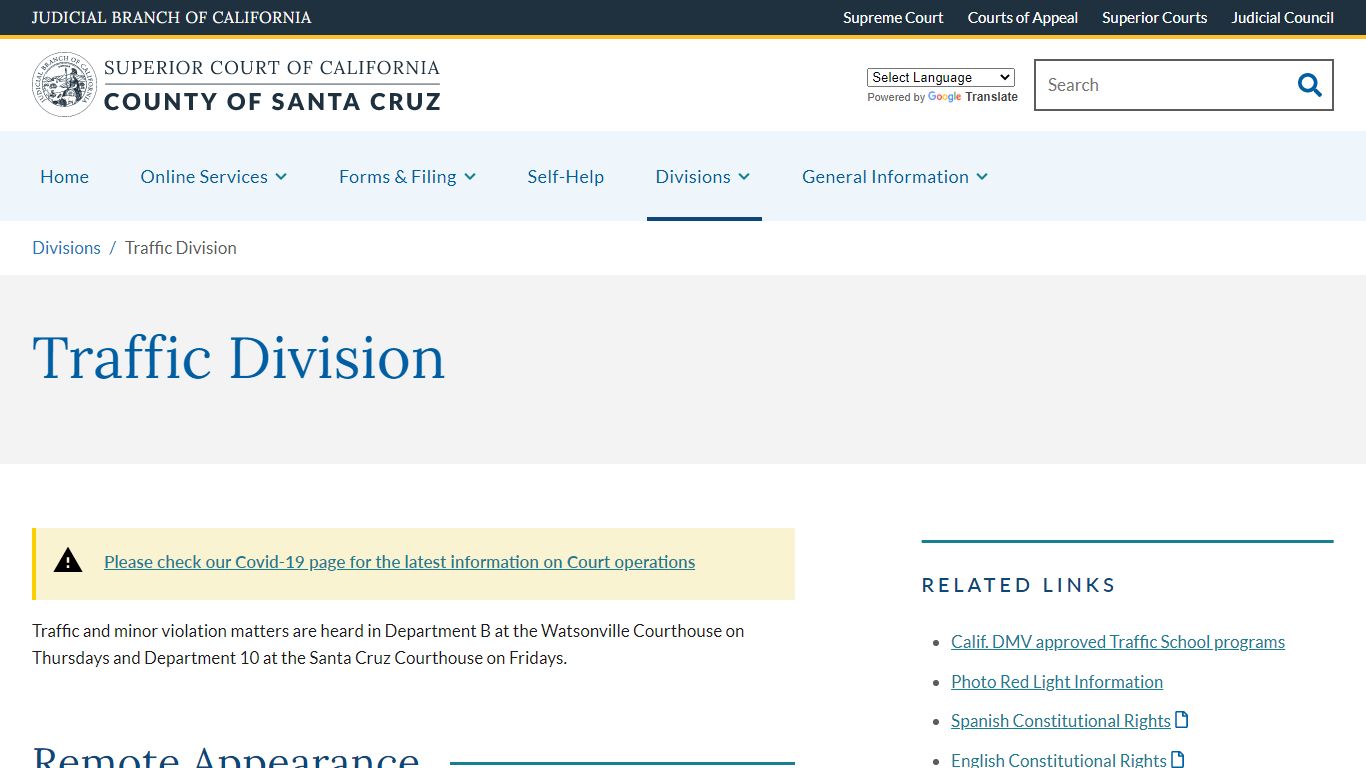The height and width of the screenshot is (768, 1366).
Task: Open English Constitutional Rights link
Action: [1059, 760]
